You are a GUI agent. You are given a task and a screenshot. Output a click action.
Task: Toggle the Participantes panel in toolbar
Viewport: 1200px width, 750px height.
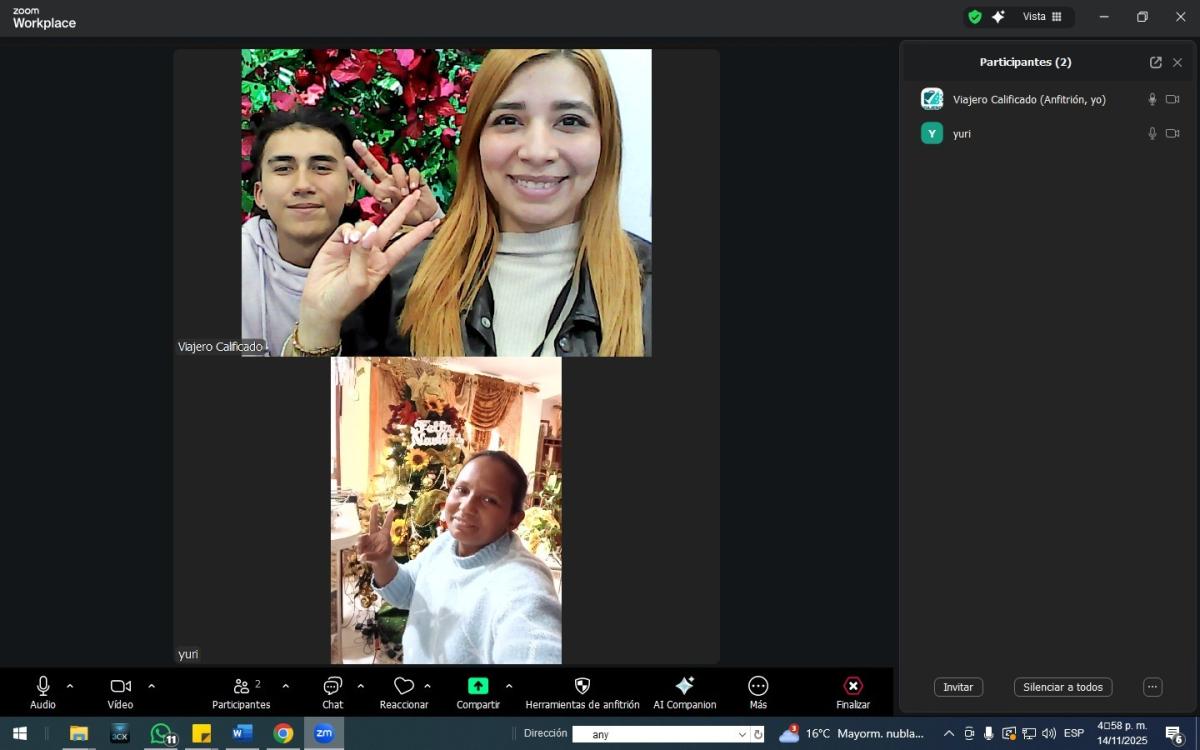click(x=241, y=686)
